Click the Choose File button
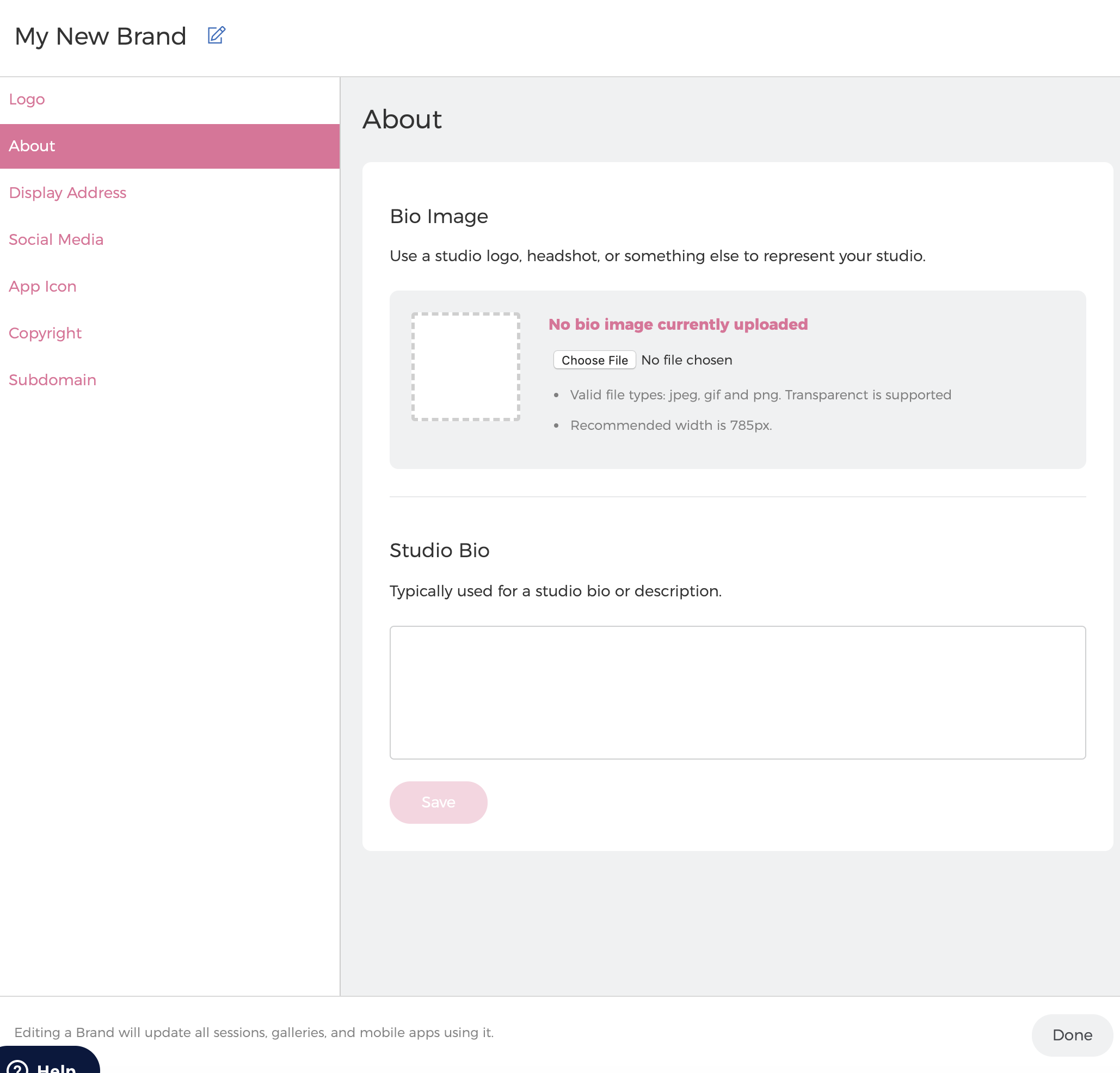The image size is (1120, 1073). (594, 360)
